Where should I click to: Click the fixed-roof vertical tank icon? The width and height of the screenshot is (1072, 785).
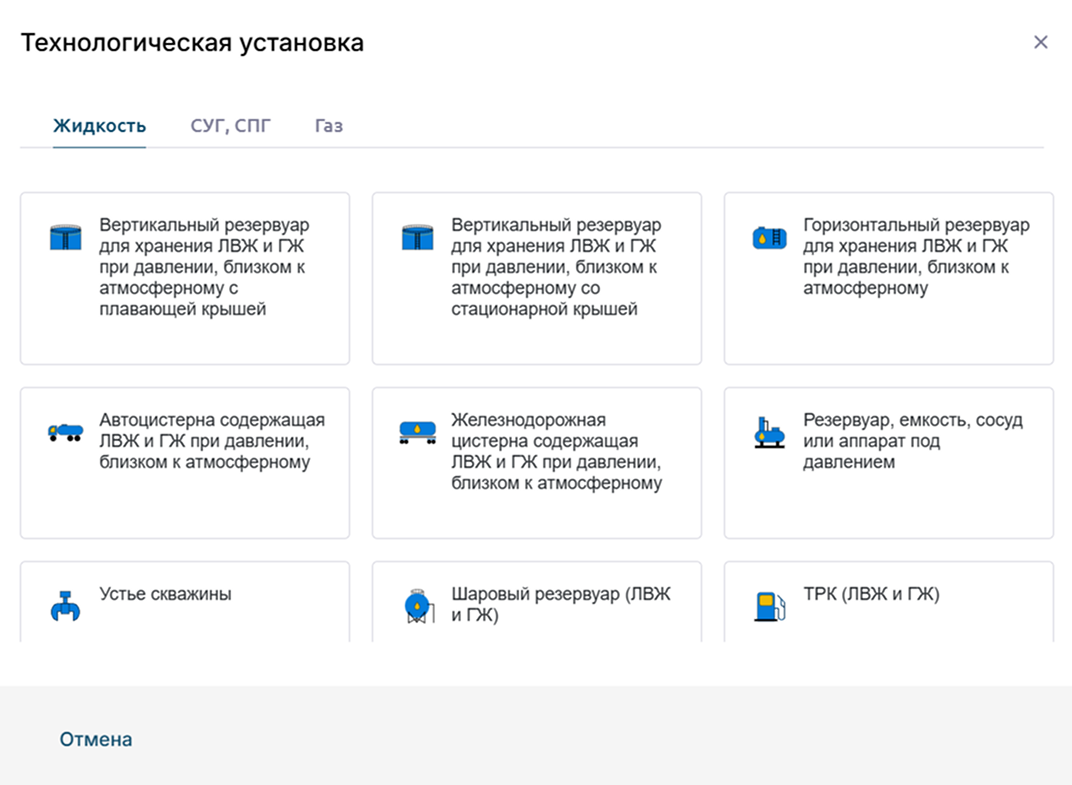point(418,237)
